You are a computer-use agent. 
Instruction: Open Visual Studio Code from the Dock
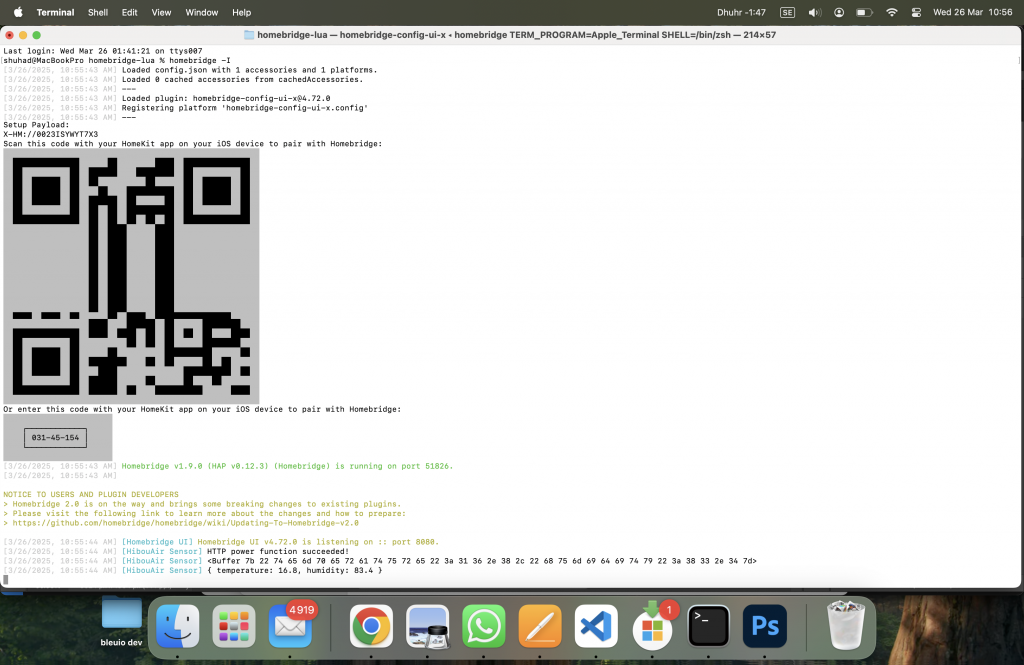[x=596, y=626]
